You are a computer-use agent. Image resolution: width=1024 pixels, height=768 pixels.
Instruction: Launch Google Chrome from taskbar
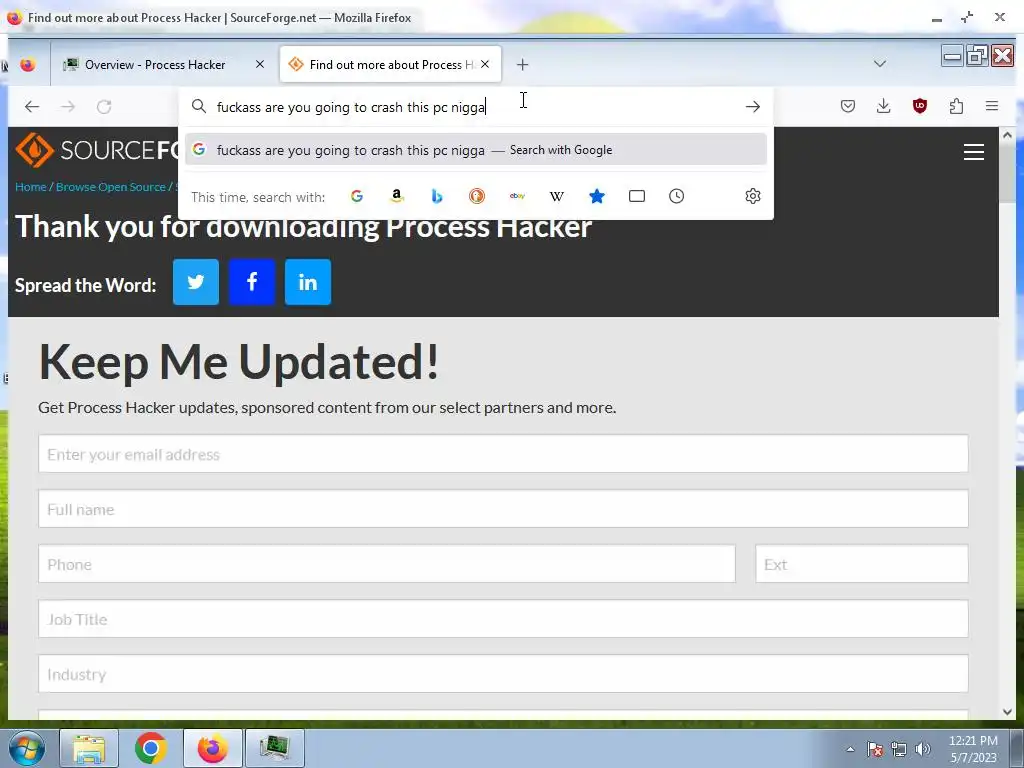[x=151, y=748]
